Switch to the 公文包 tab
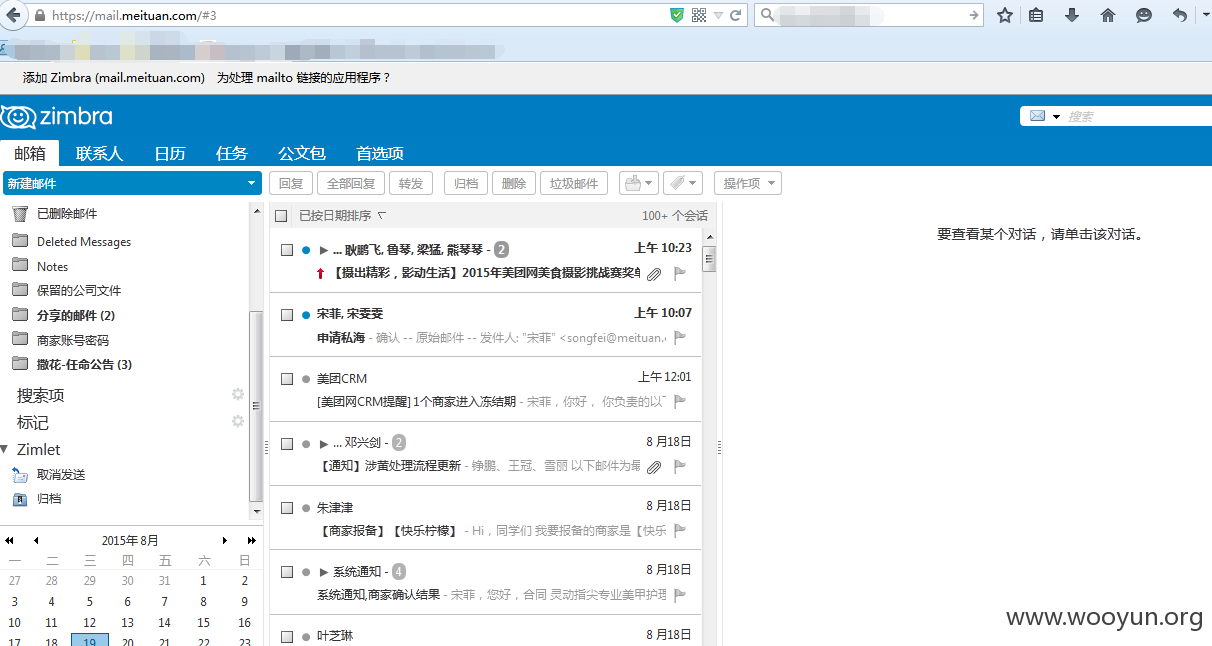 [302, 153]
